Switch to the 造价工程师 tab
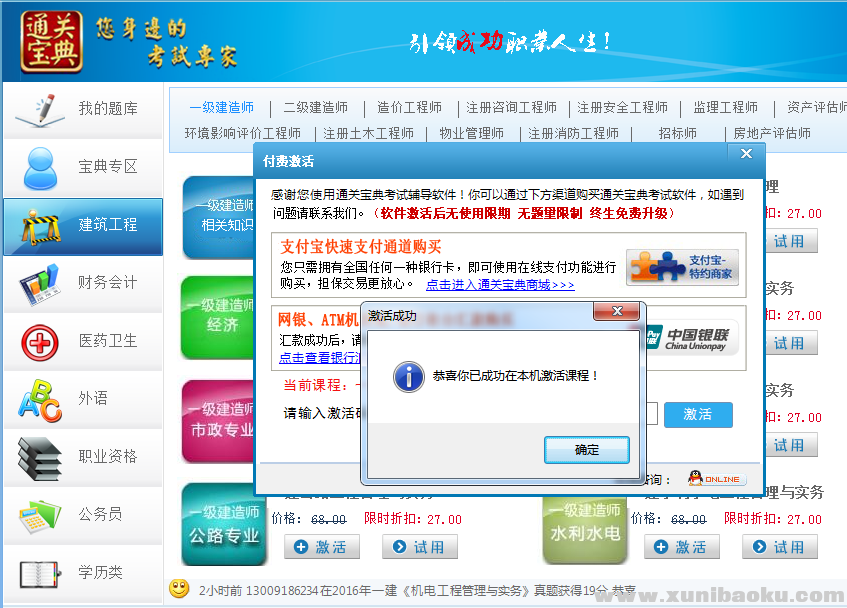The width and height of the screenshot is (847, 608). point(409,108)
